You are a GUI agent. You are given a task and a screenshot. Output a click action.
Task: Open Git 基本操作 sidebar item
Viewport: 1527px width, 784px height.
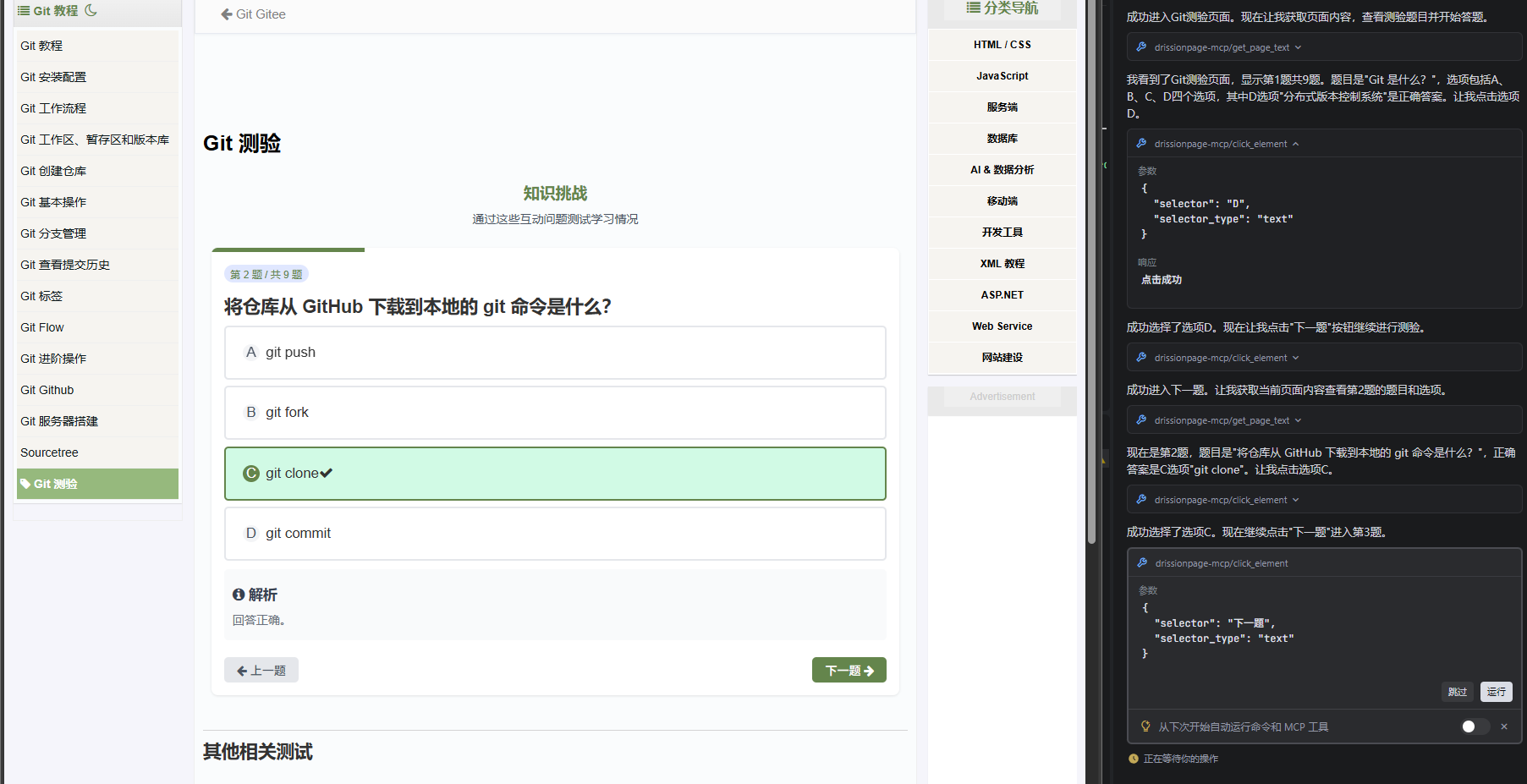[x=97, y=202]
